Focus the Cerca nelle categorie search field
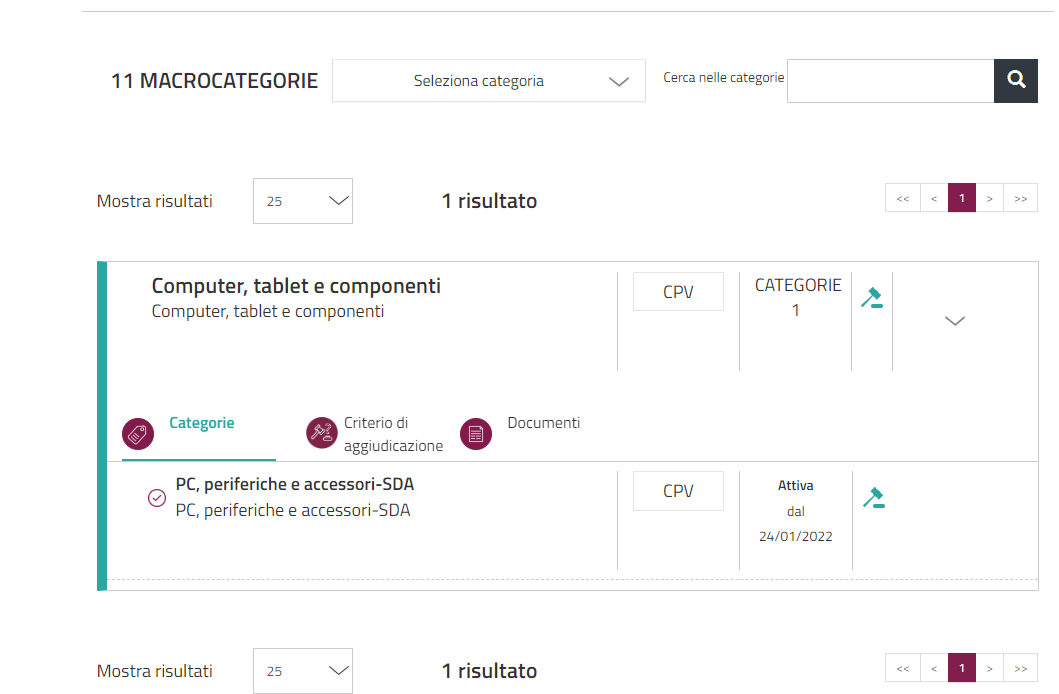 889,81
